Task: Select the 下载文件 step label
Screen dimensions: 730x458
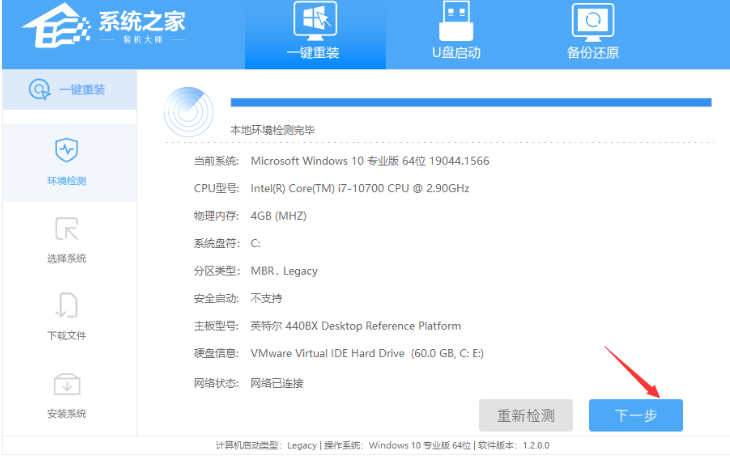Action: (67, 336)
